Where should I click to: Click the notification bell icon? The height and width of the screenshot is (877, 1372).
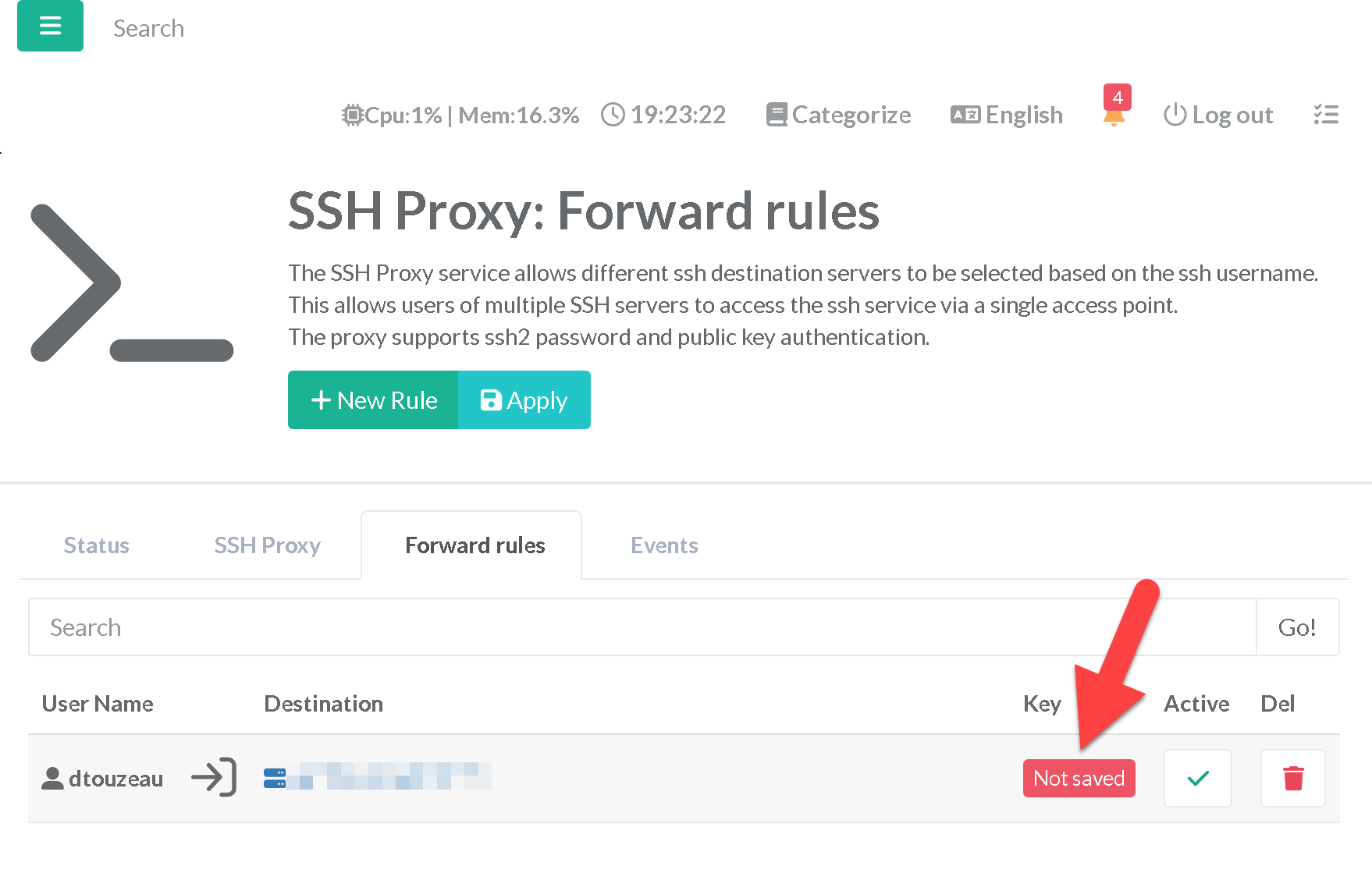pos(1114,116)
